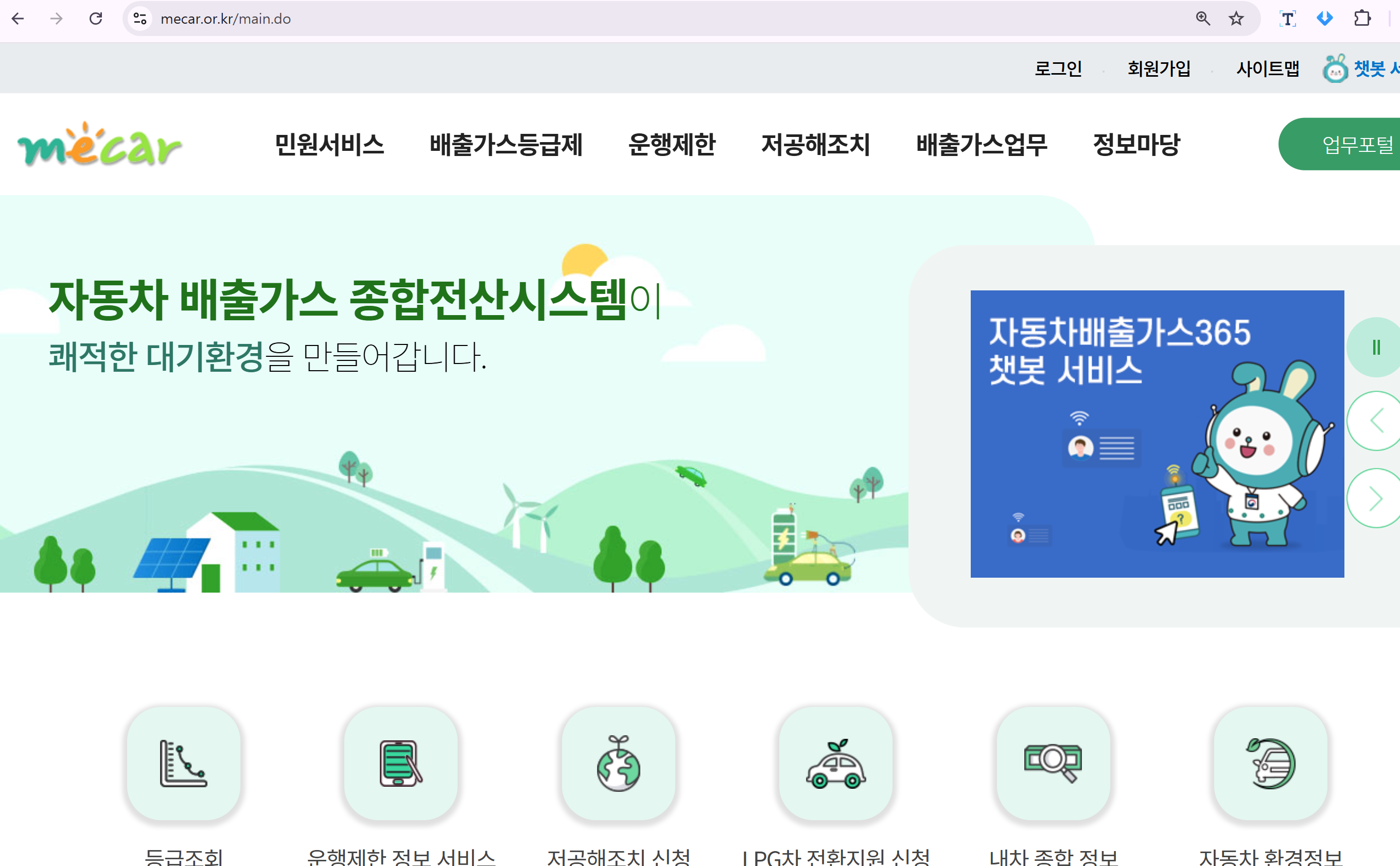Show previous banner slide arrow
Screen dimensions: 1400x866
(1376, 421)
